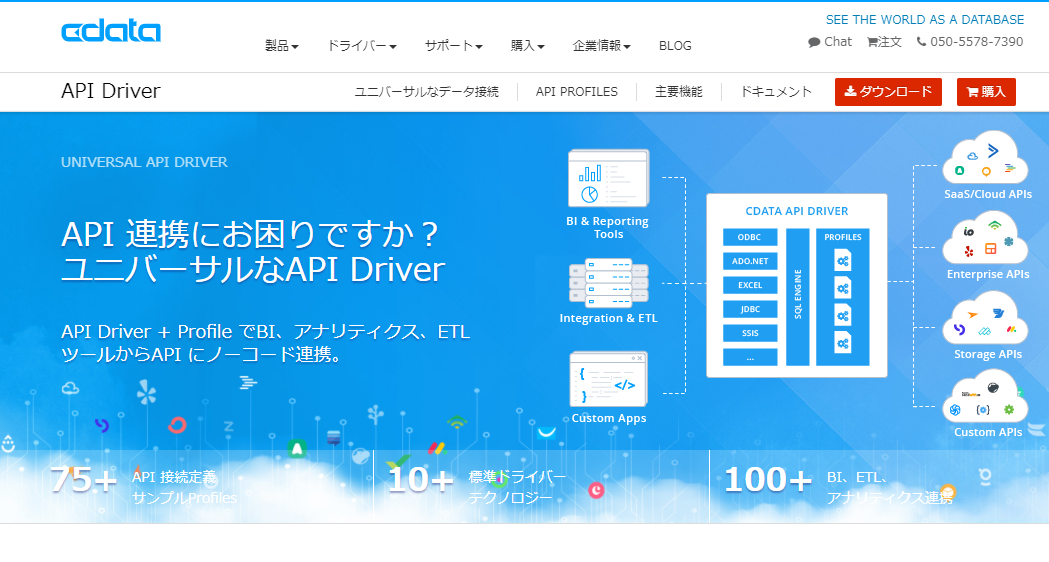Click the first profile document icon
This screenshot has width=1049, height=562.
click(843, 260)
